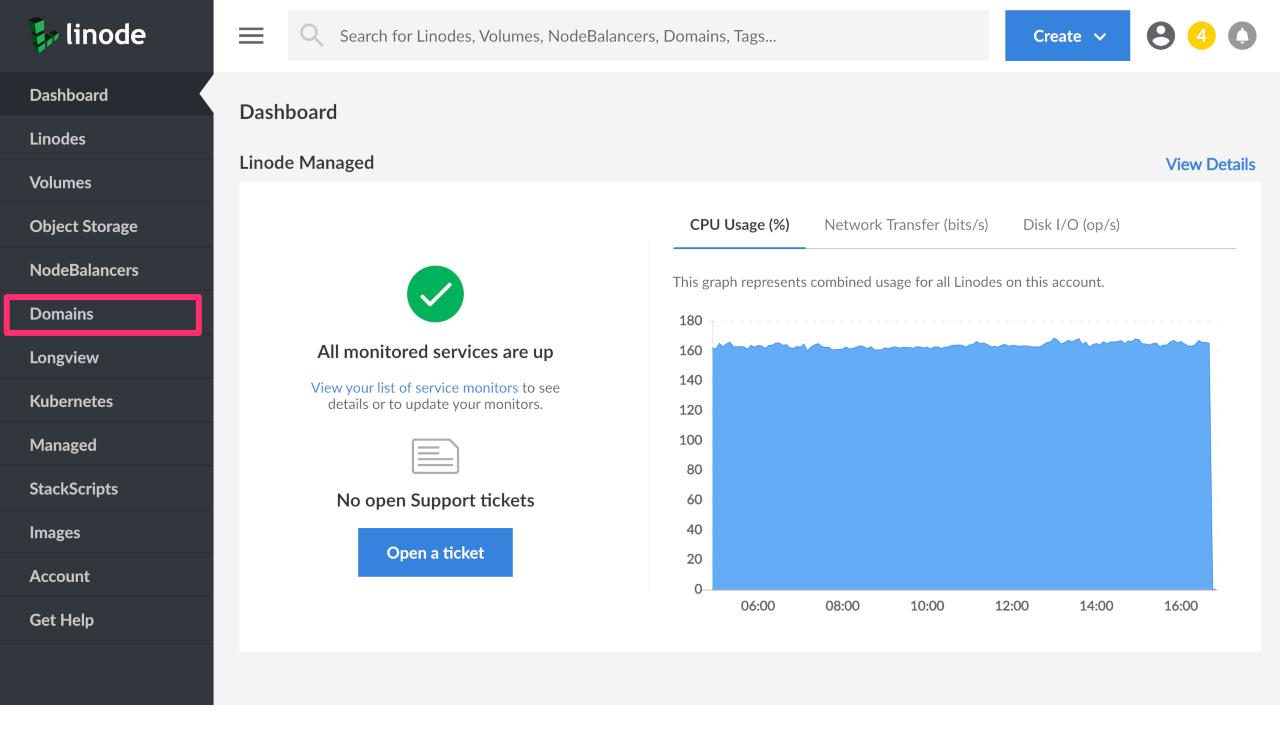Switch to the Network Transfer tab

[x=906, y=225]
